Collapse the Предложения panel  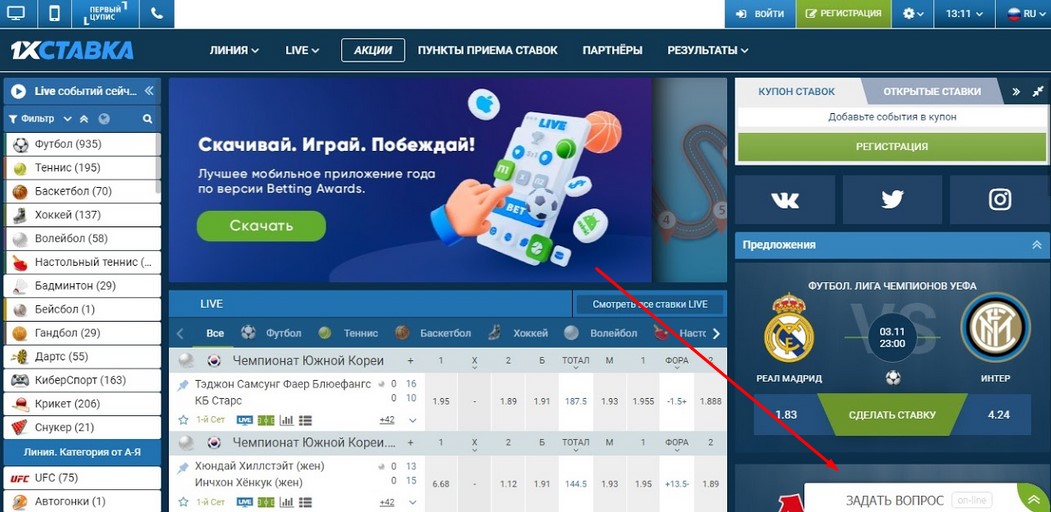[1037, 245]
